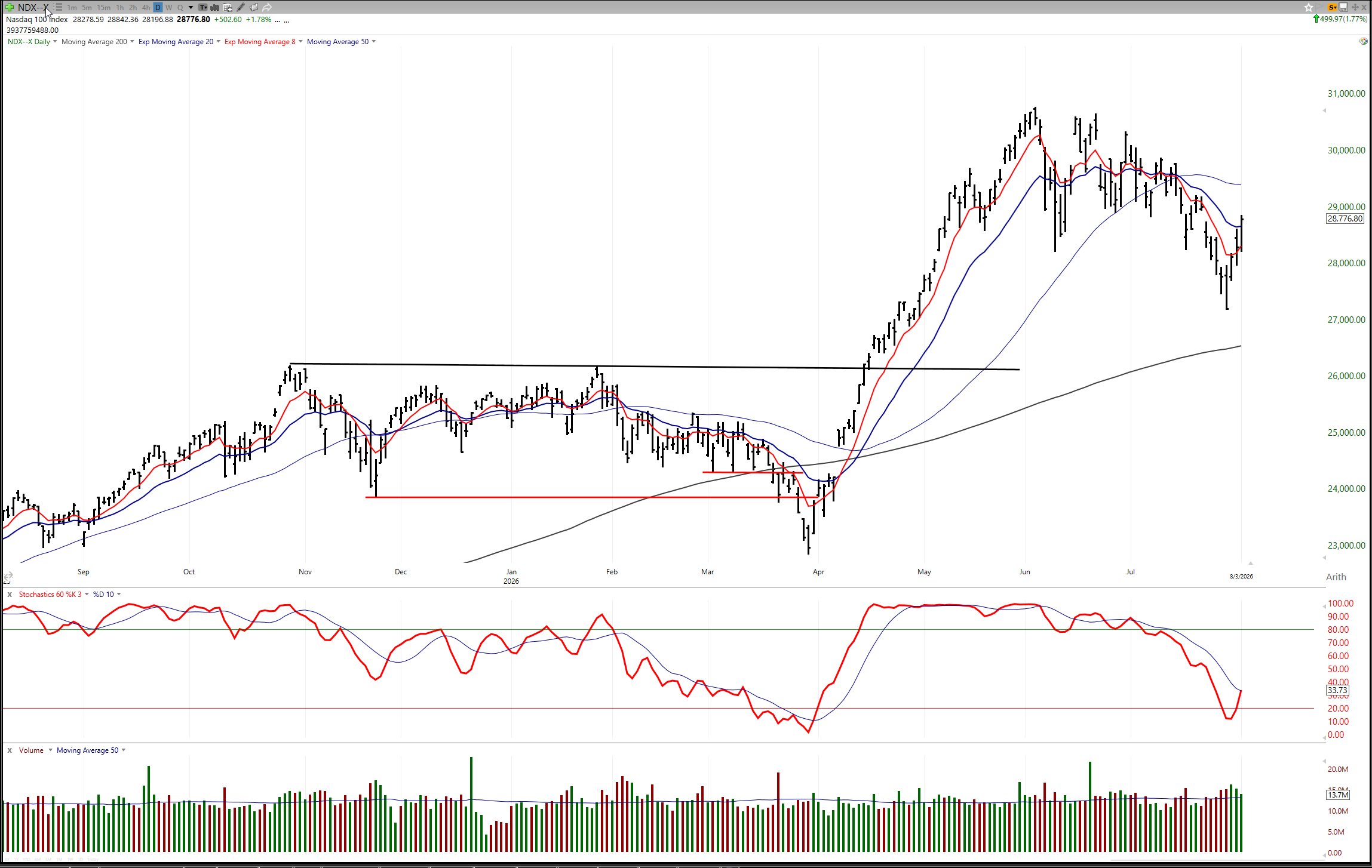This screenshot has width=1372, height=868.
Task: Open the symbol list icon beside NDX--X
Action: (59, 7)
